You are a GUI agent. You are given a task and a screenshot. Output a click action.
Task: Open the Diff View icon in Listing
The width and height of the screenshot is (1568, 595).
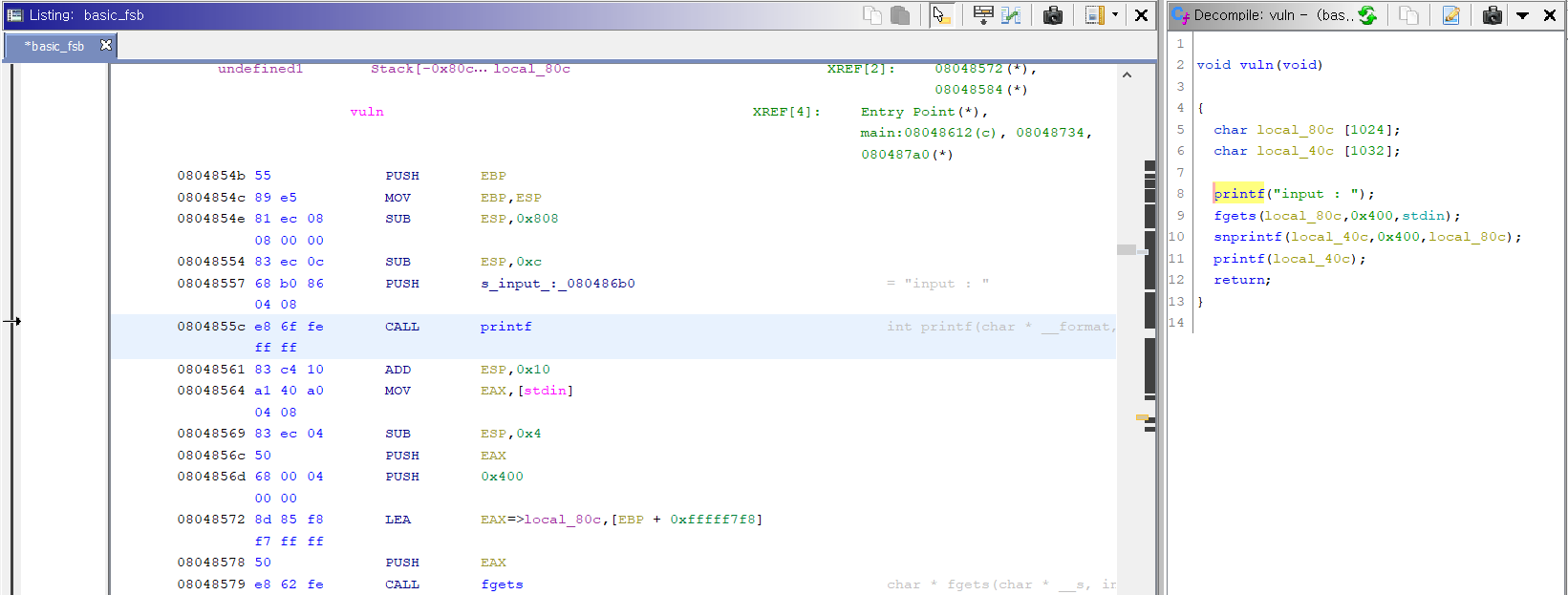click(1011, 14)
